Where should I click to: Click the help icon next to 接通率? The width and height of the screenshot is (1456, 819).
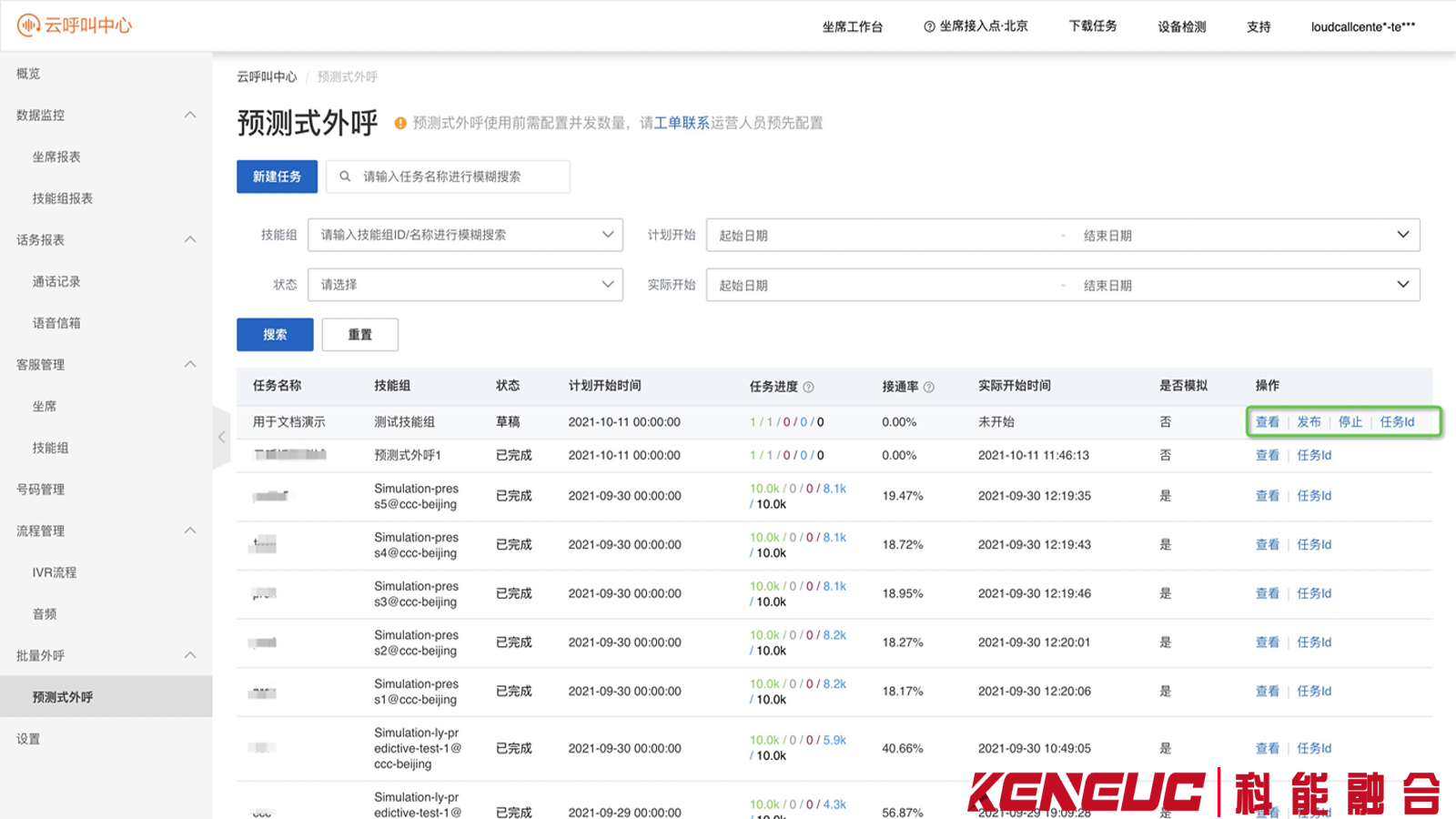pos(928,387)
